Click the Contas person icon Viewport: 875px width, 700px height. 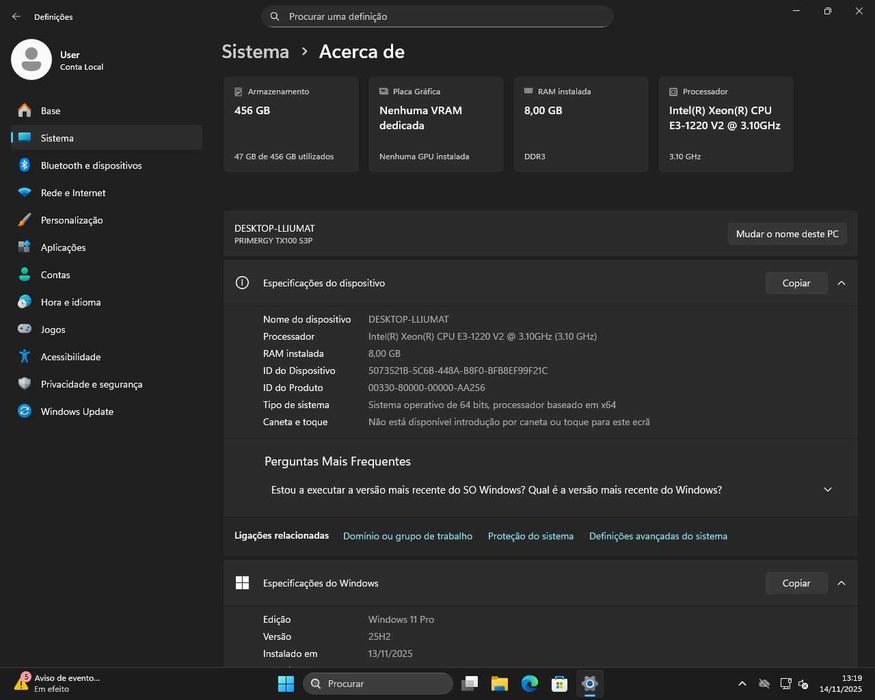tap(25, 275)
